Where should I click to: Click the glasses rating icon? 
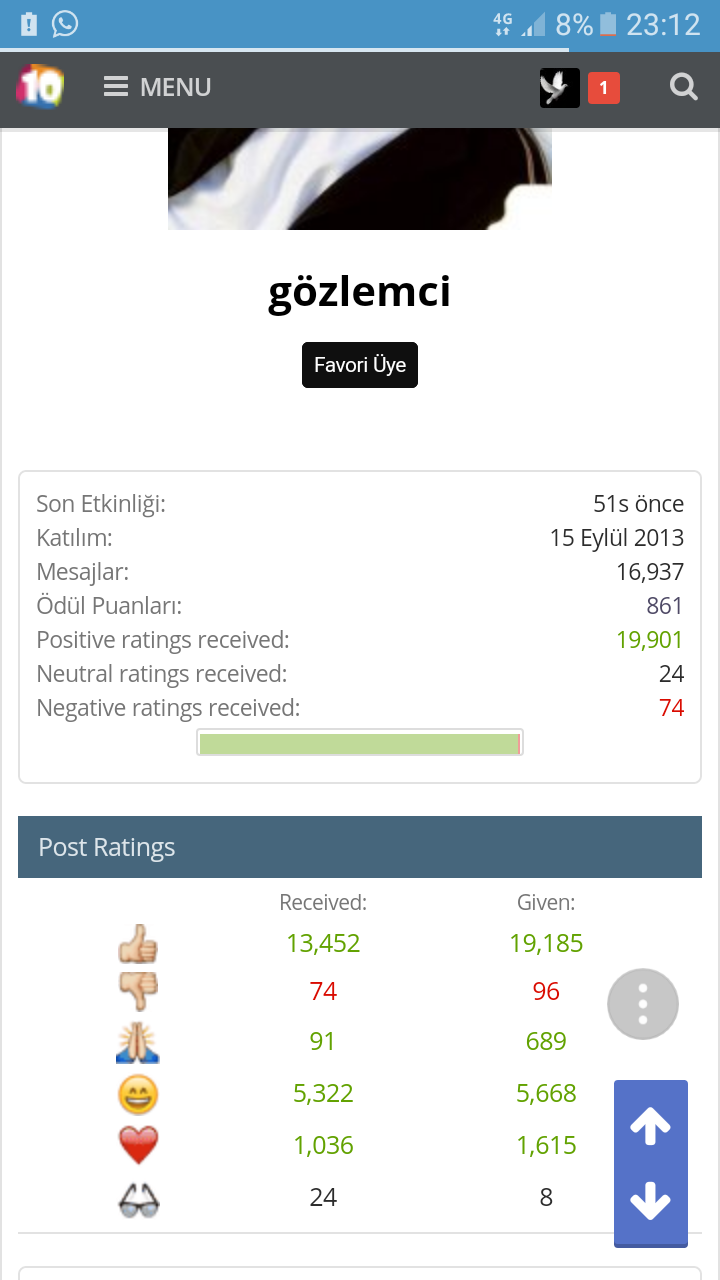click(138, 1198)
